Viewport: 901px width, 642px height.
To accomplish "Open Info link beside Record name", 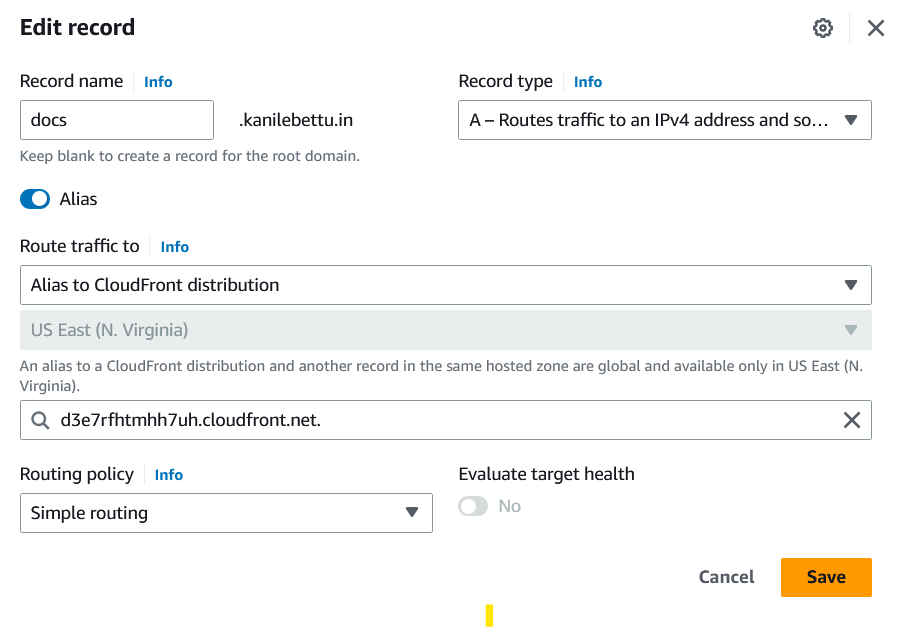I will tap(158, 82).
